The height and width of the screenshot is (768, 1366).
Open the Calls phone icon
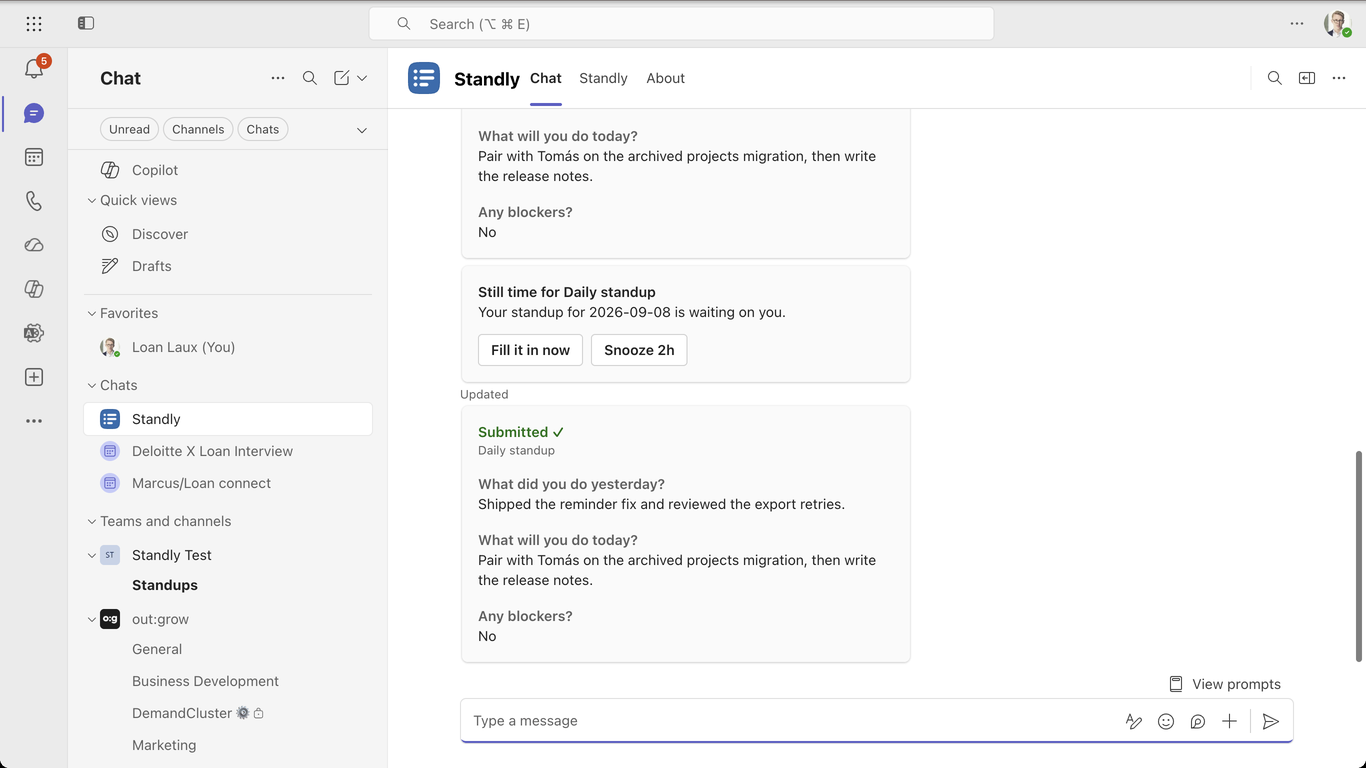click(x=34, y=201)
